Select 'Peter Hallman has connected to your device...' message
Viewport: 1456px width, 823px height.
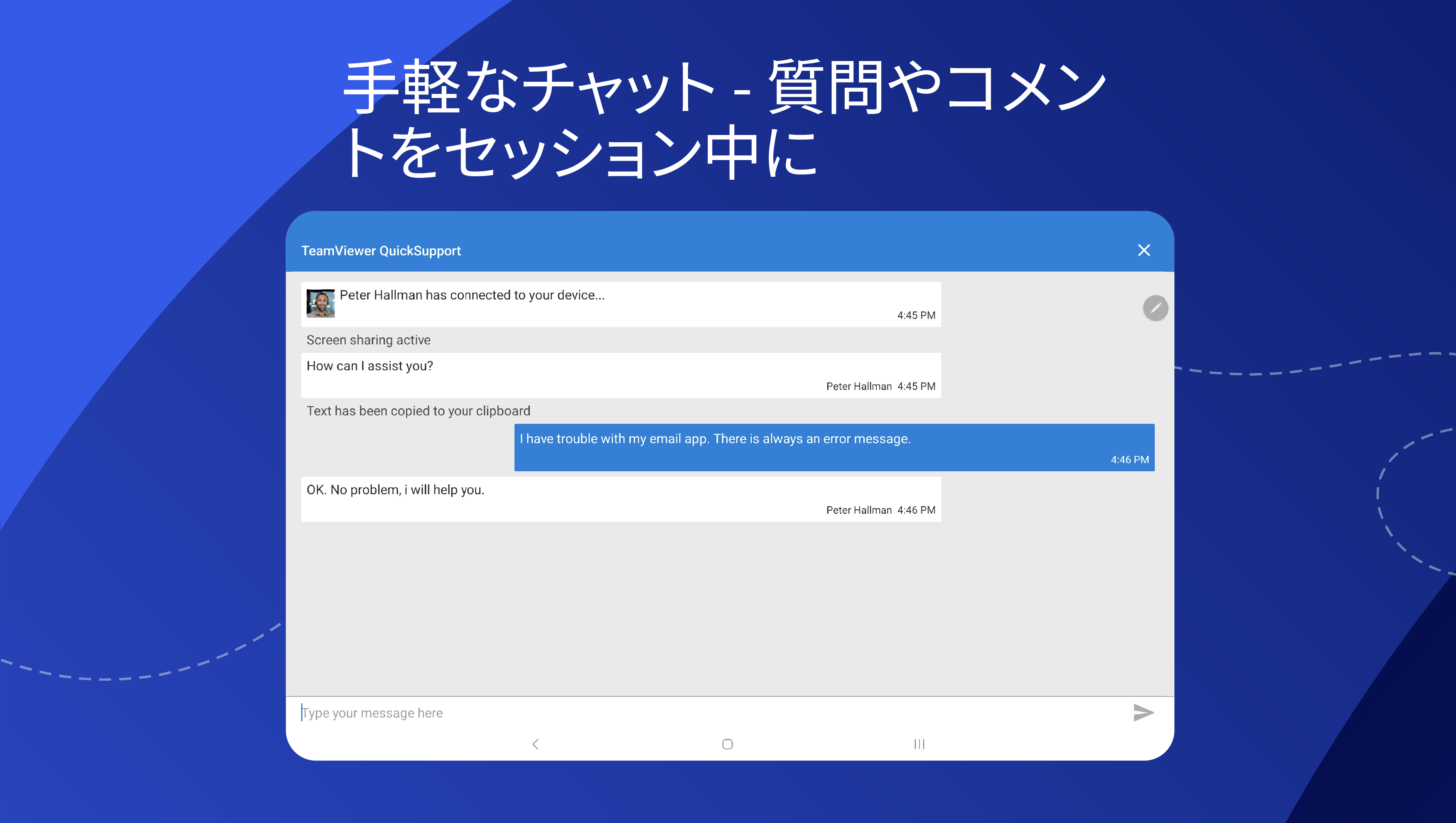621,304
